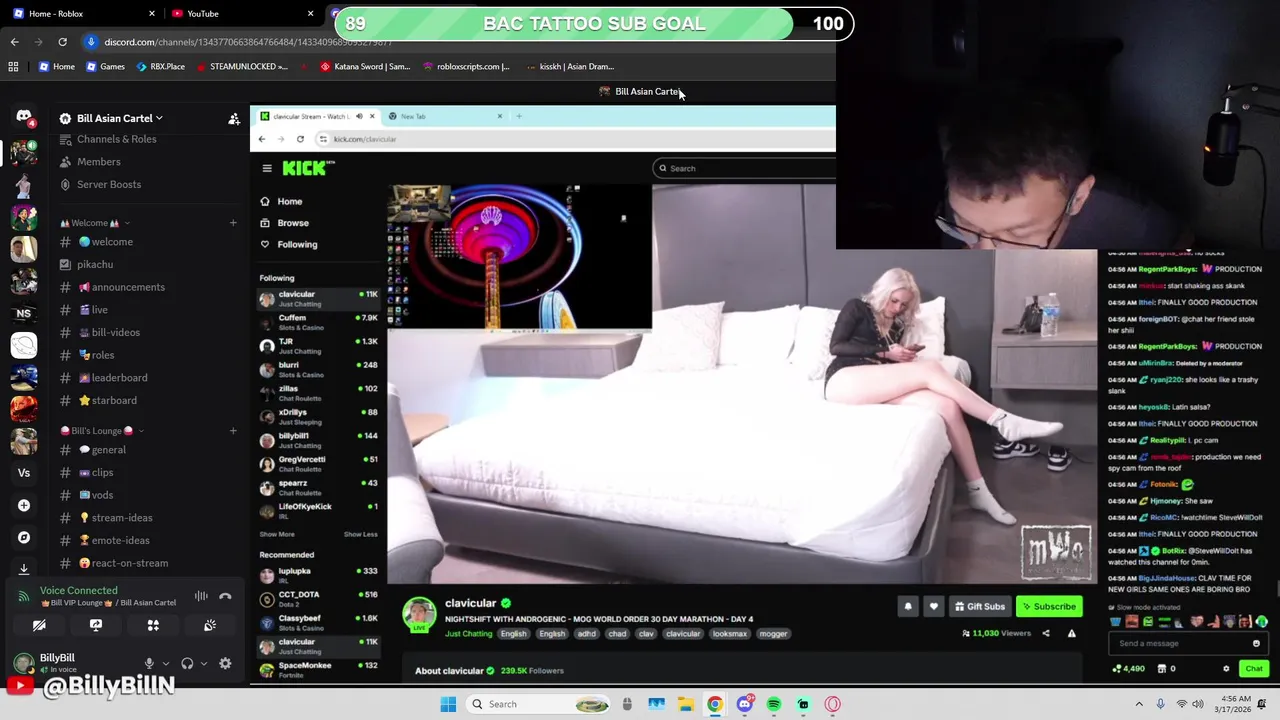This screenshot has height=720, width=1280.
Task: Add a channel to Bill's Lounge category
Action: coord(233,431)
